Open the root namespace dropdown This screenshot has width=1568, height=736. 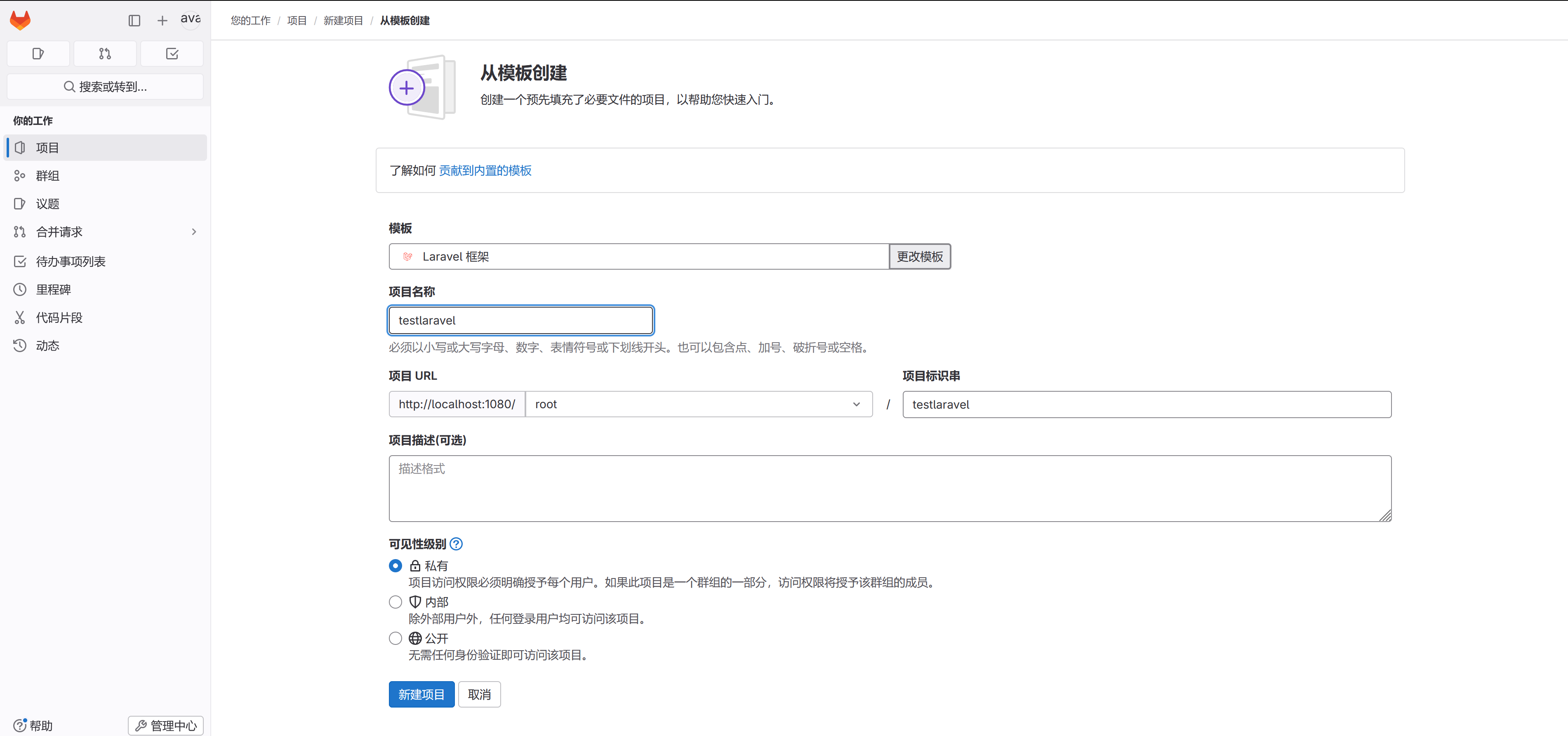click(x=698, y=404)
